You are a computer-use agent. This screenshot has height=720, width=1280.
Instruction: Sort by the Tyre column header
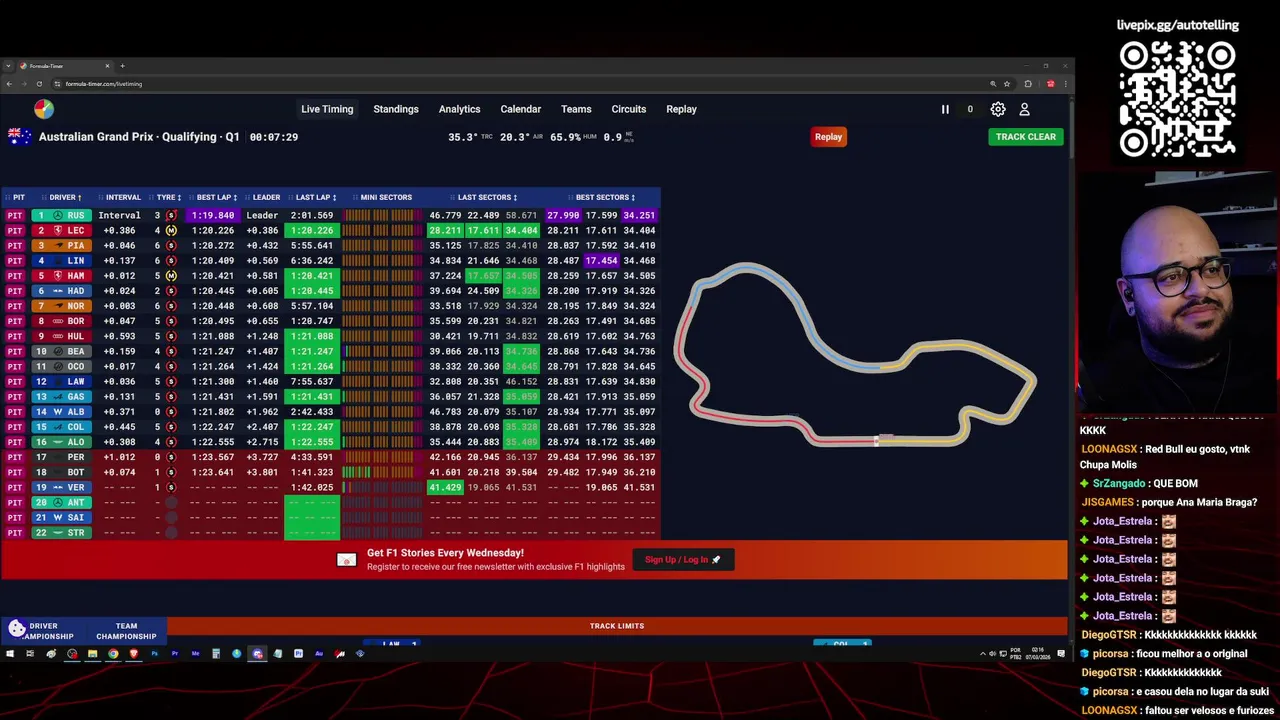pyautogui.click(x=168, y=197)
